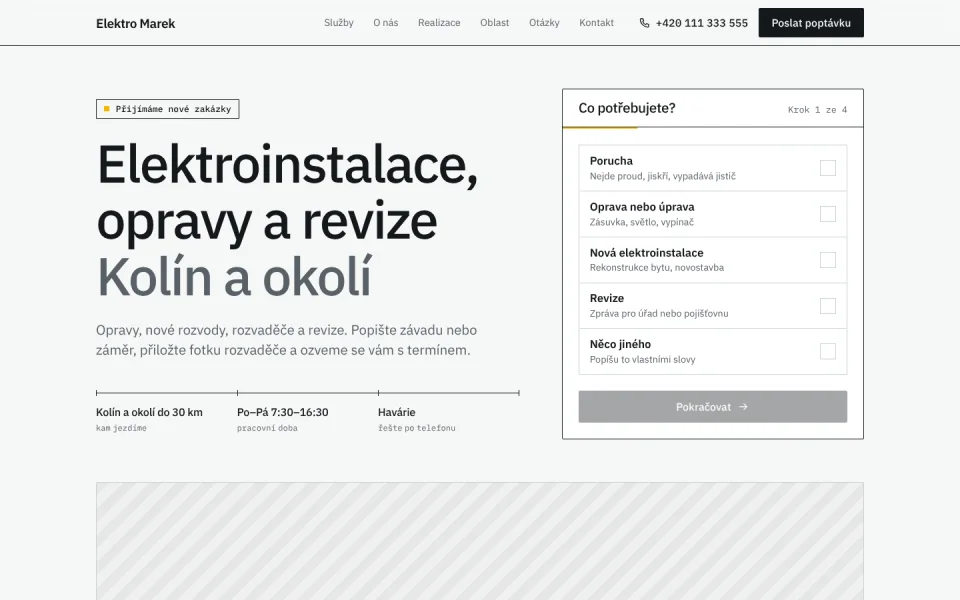Image resolution: width=960 pixels, height=600 pixels.
Task: Click the Co potřebujete? heading
Action: tap(627, 108)
